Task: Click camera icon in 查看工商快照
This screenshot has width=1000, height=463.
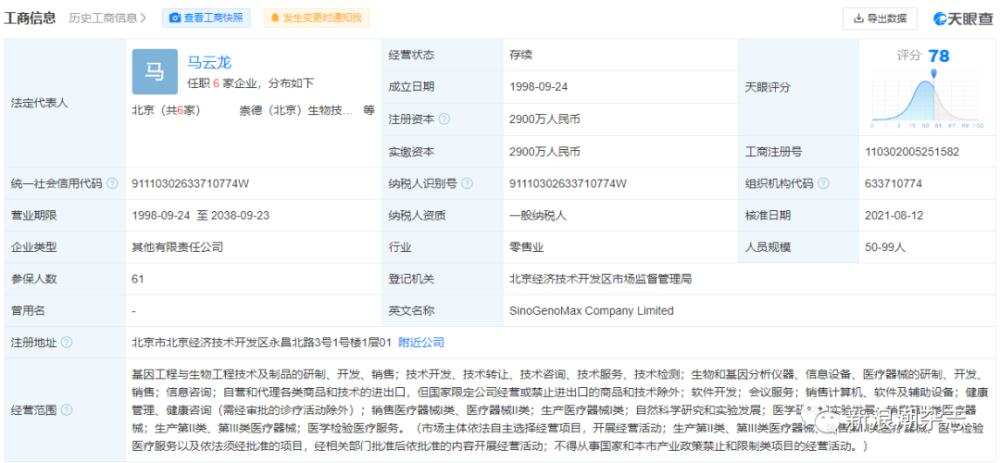Action: pyautogui.click(x=174, y=18)
